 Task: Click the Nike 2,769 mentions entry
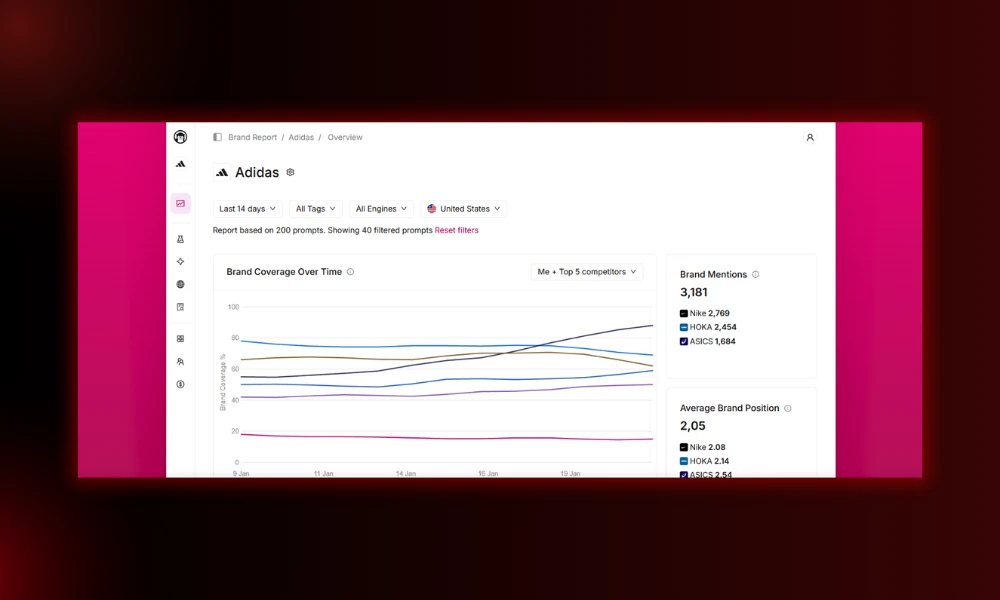pyautogui.click(x=705, y=314)
